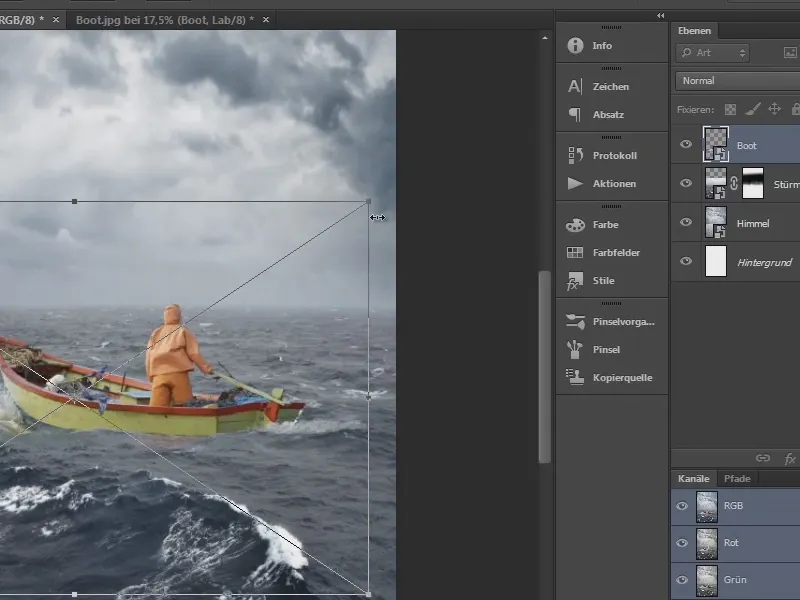This screenshot has height=600, width=800.
Task: Click the Aktionen panel label
Action: click(x=614, y=183)
